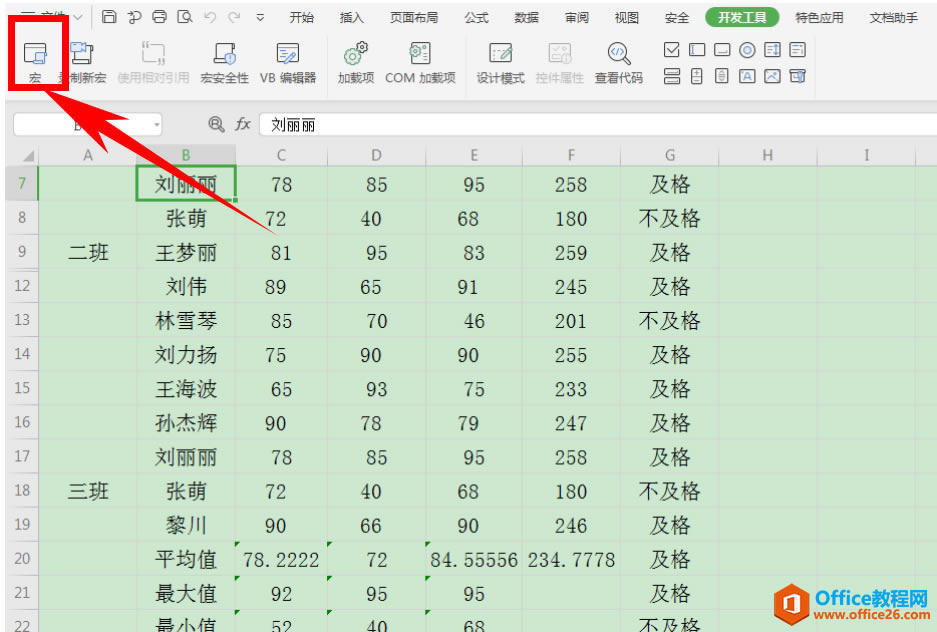Click the 录制新宏 record macro icon
This screenshot has width=937, height=632.
click(x=82, y=54)
